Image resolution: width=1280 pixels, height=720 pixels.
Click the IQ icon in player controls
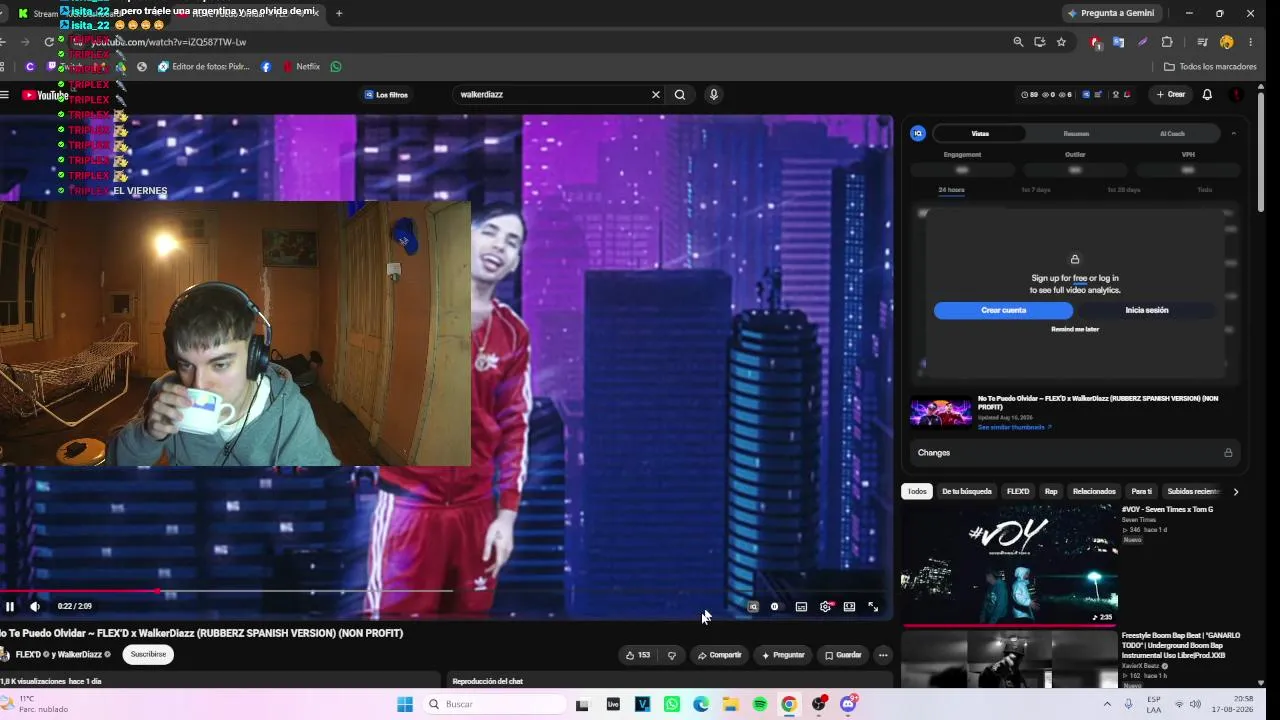(753, 606)
